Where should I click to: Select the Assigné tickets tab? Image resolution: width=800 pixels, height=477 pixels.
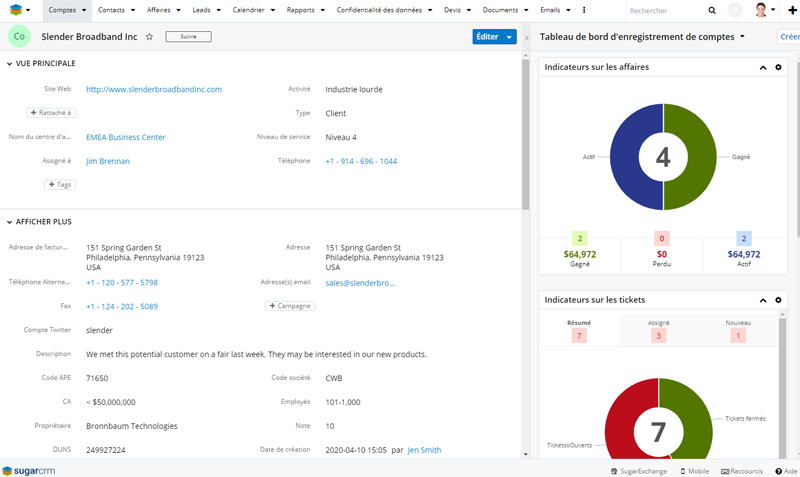coord(659,331)
